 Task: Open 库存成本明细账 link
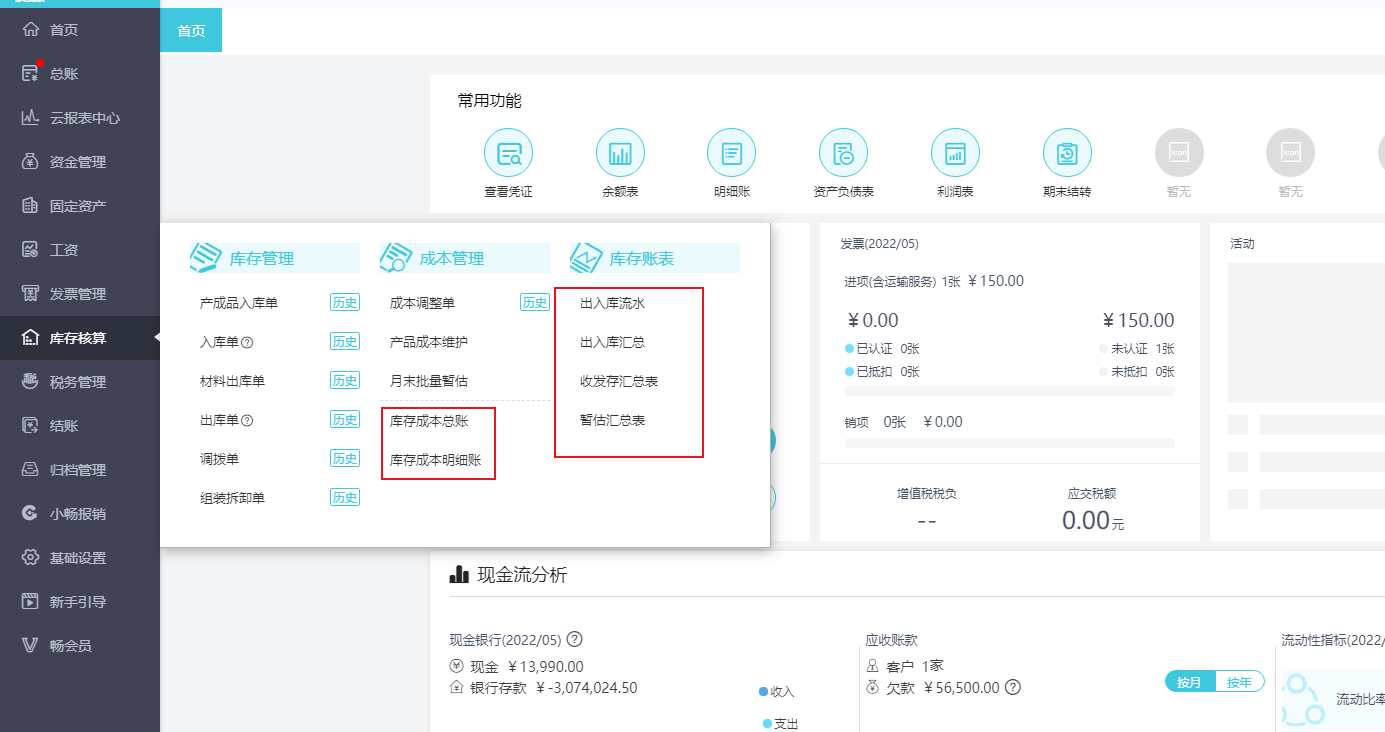tap(435, 460)
